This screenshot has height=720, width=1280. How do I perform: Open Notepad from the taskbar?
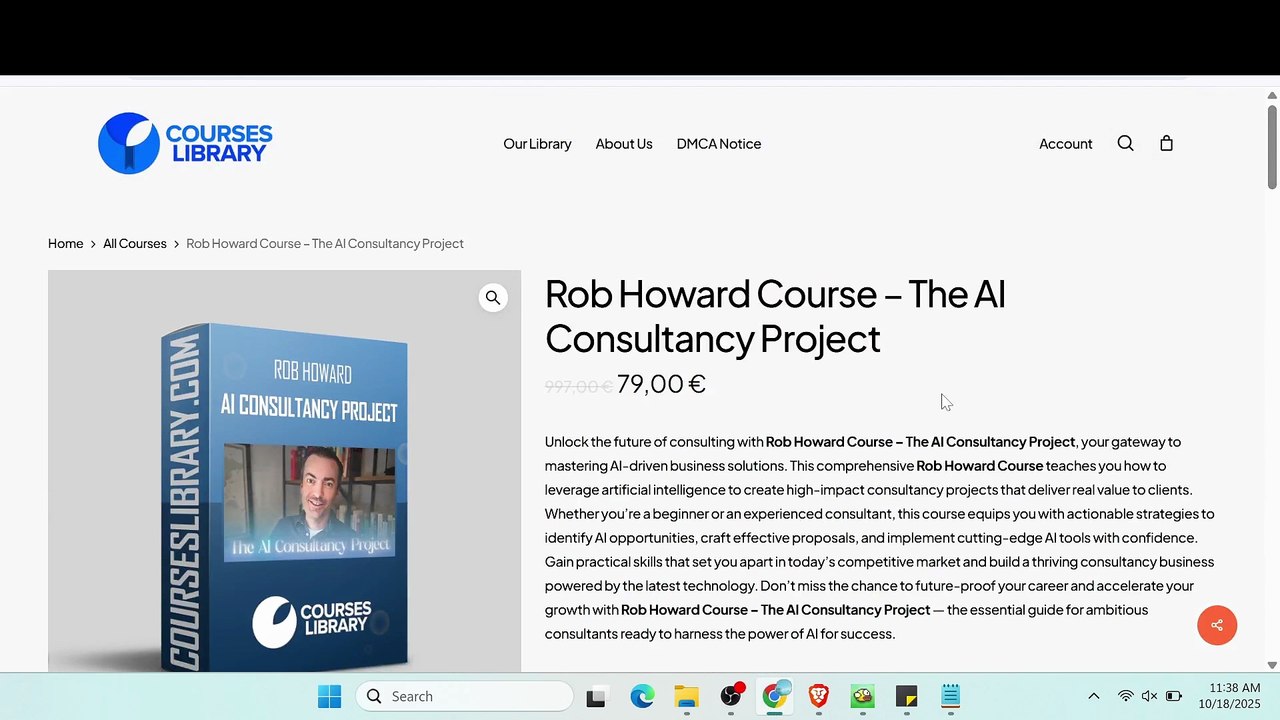(951, 696)
